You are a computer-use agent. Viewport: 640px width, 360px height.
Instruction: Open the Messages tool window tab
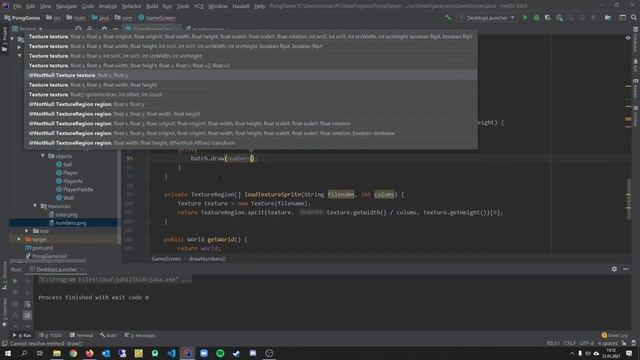pyautogui.click(x=140, y=336)
